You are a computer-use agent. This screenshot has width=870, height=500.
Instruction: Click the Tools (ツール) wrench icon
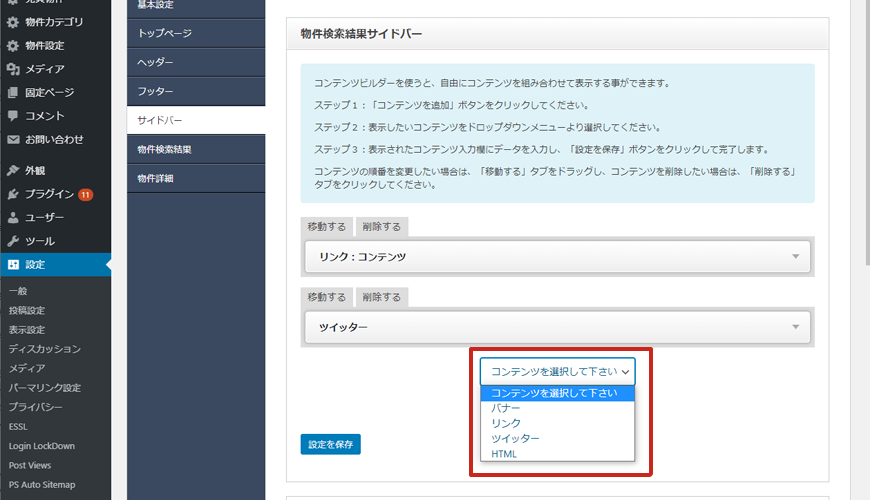[13, 241]
